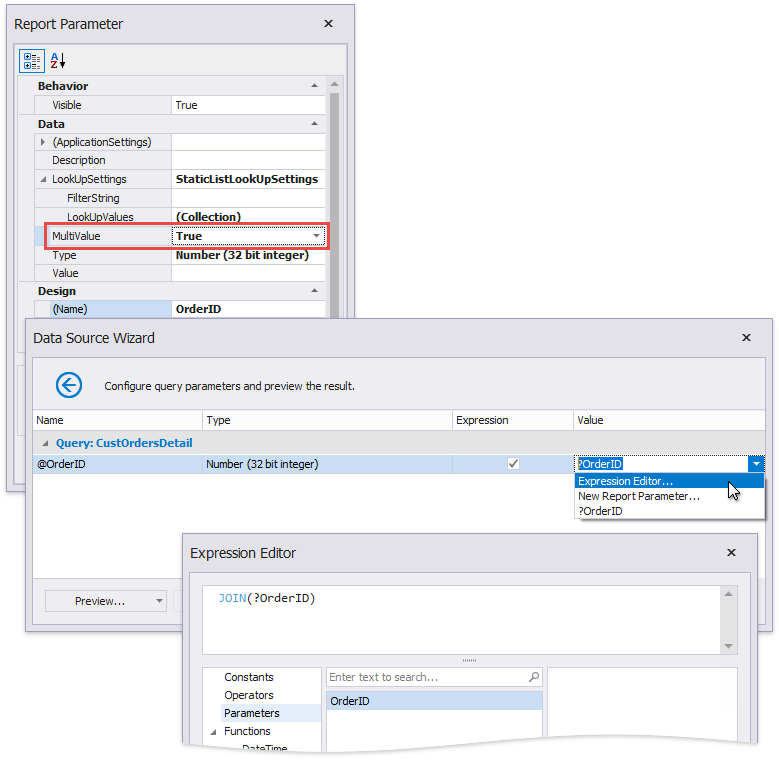Click the search magnifier in Expression Editor
The height and width of the screenshot is (760, 779).
click(534, 677)
